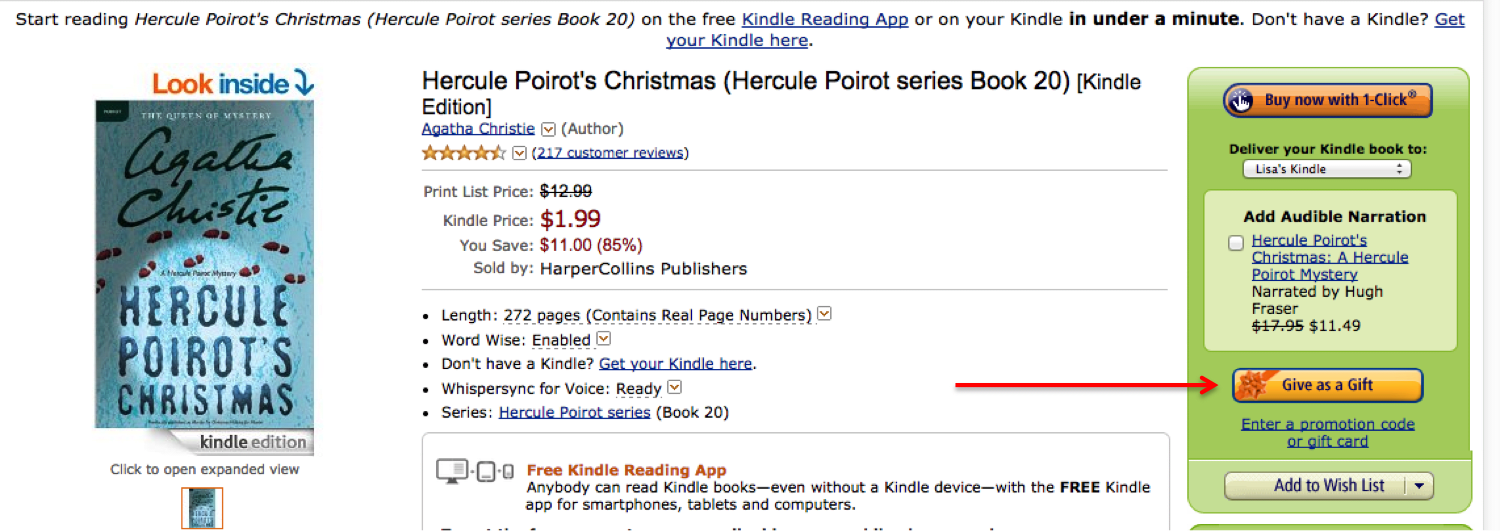Expand the author dropdown next to Agatha Christie

(x=548, y=129)
